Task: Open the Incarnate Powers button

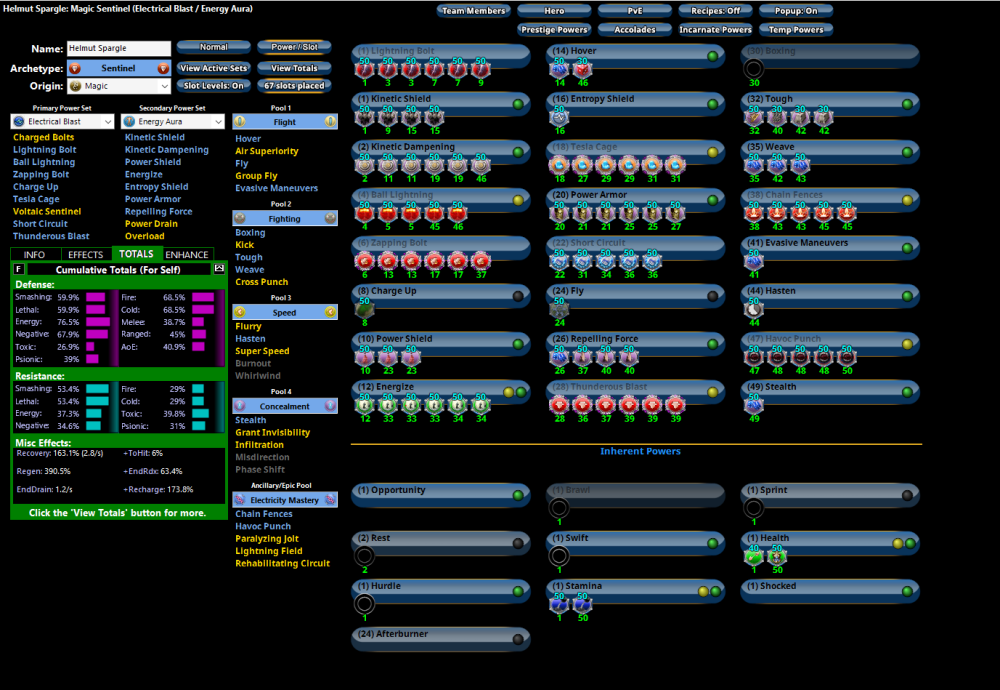Action: point(715,30)
